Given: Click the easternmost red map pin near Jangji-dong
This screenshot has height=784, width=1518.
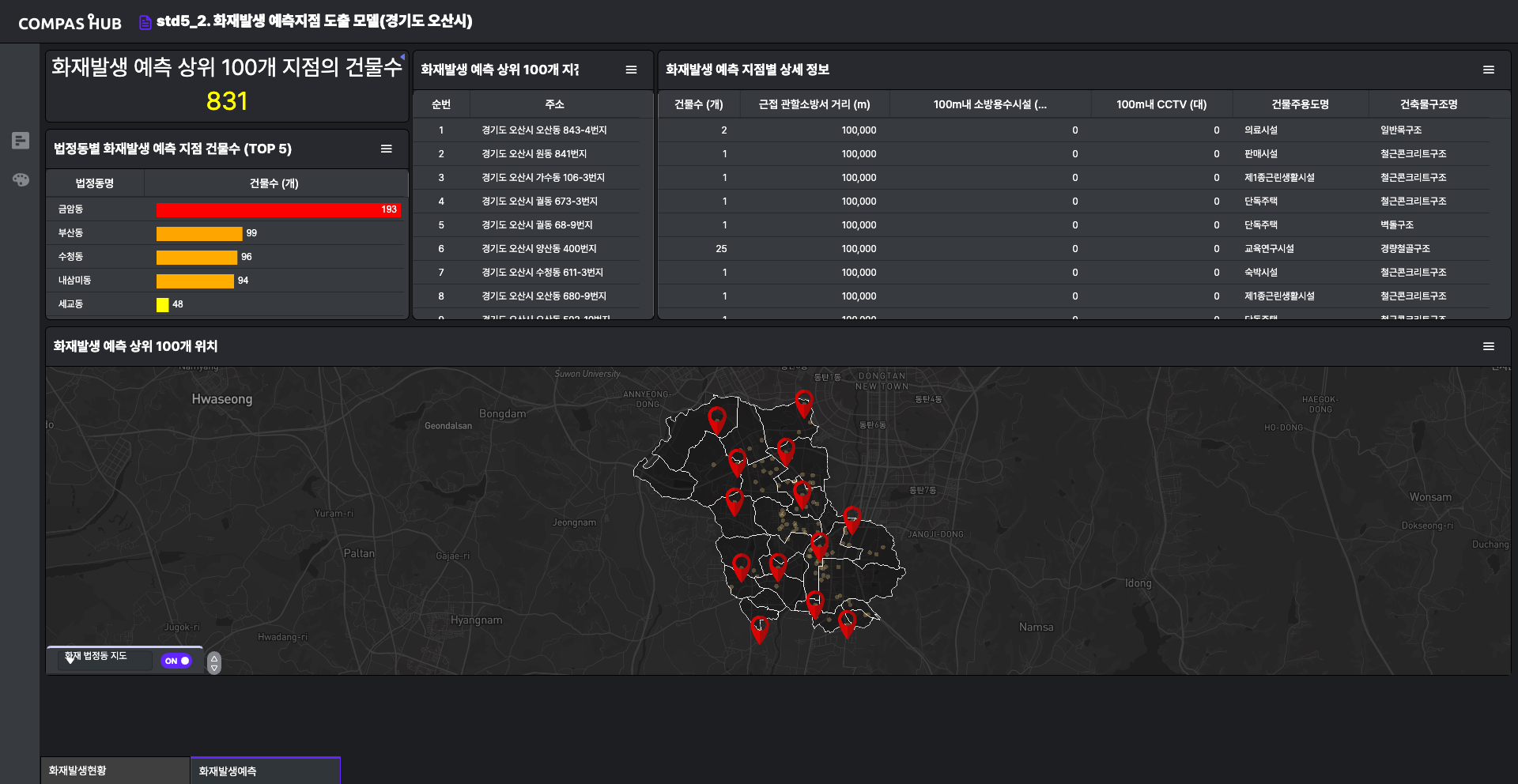Looking at the screenshot, I should tap(852, 519).
